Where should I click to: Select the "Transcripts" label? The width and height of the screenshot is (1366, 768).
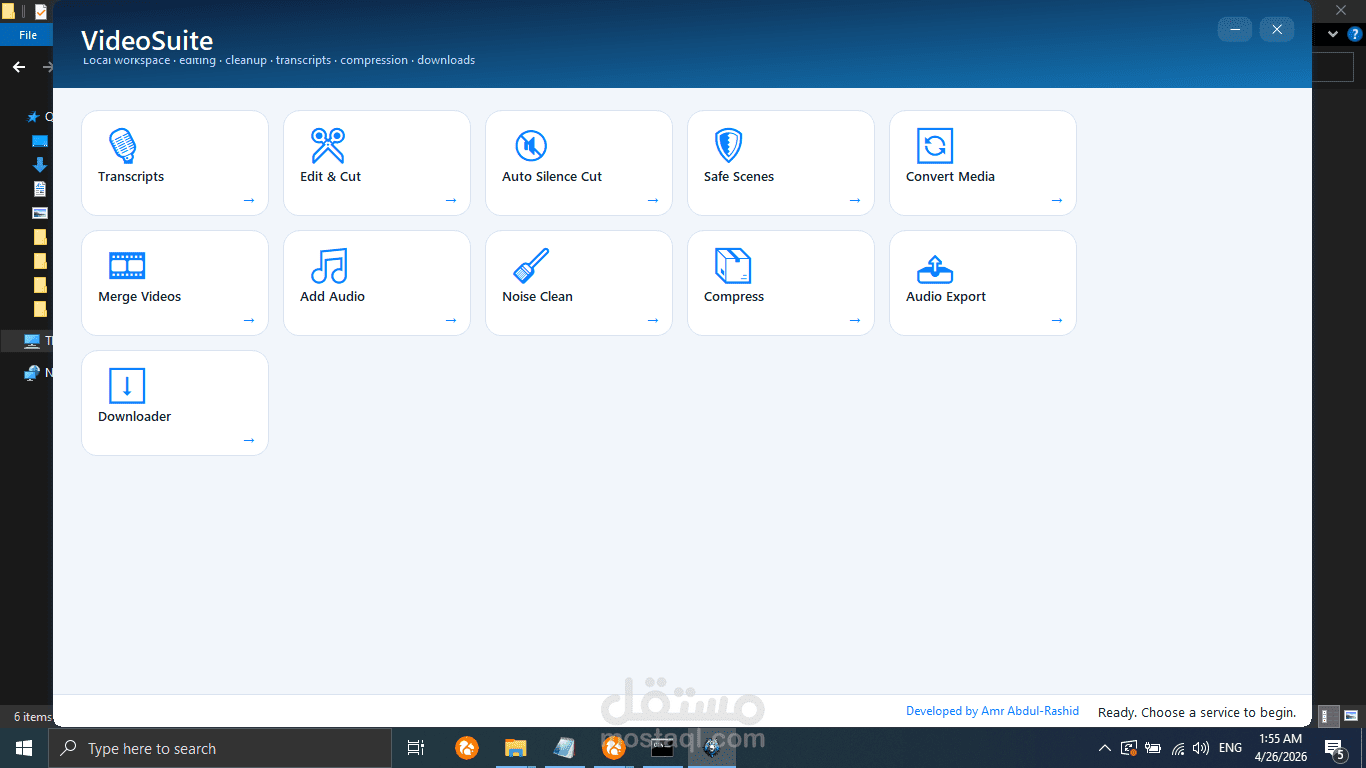coord(131,177)
